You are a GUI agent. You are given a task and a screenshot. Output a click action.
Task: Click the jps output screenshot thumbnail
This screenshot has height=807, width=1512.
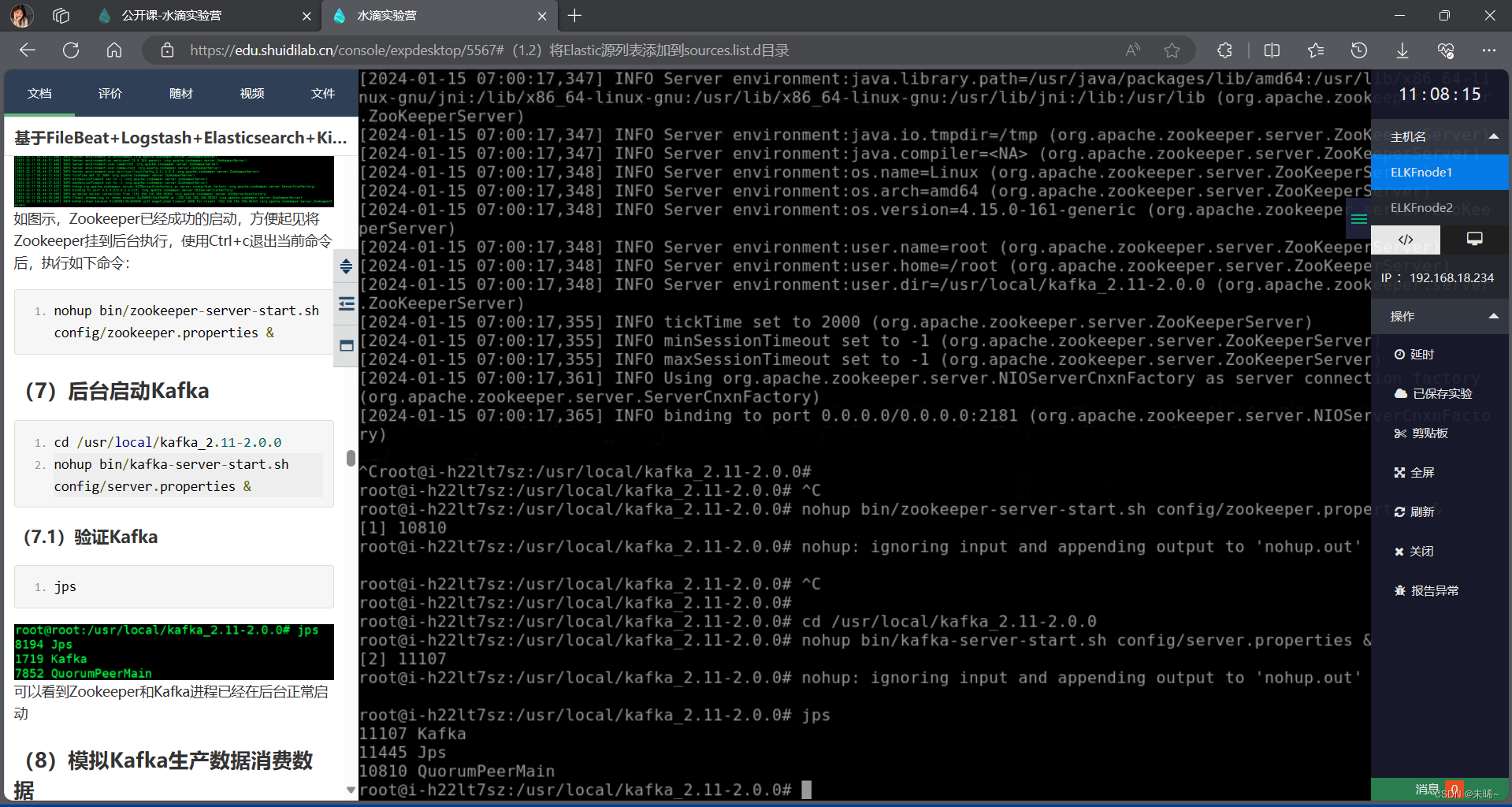click(x=174, y=652)
